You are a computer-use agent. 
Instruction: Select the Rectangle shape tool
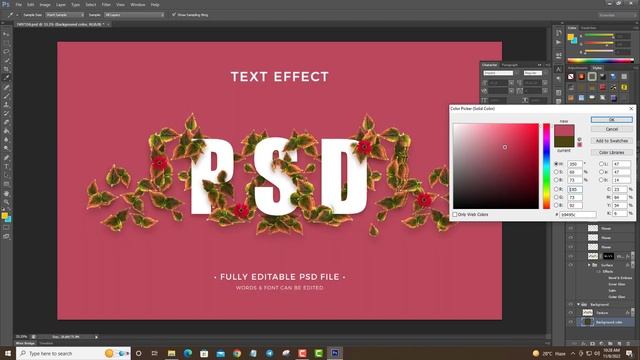coord(6,184)
